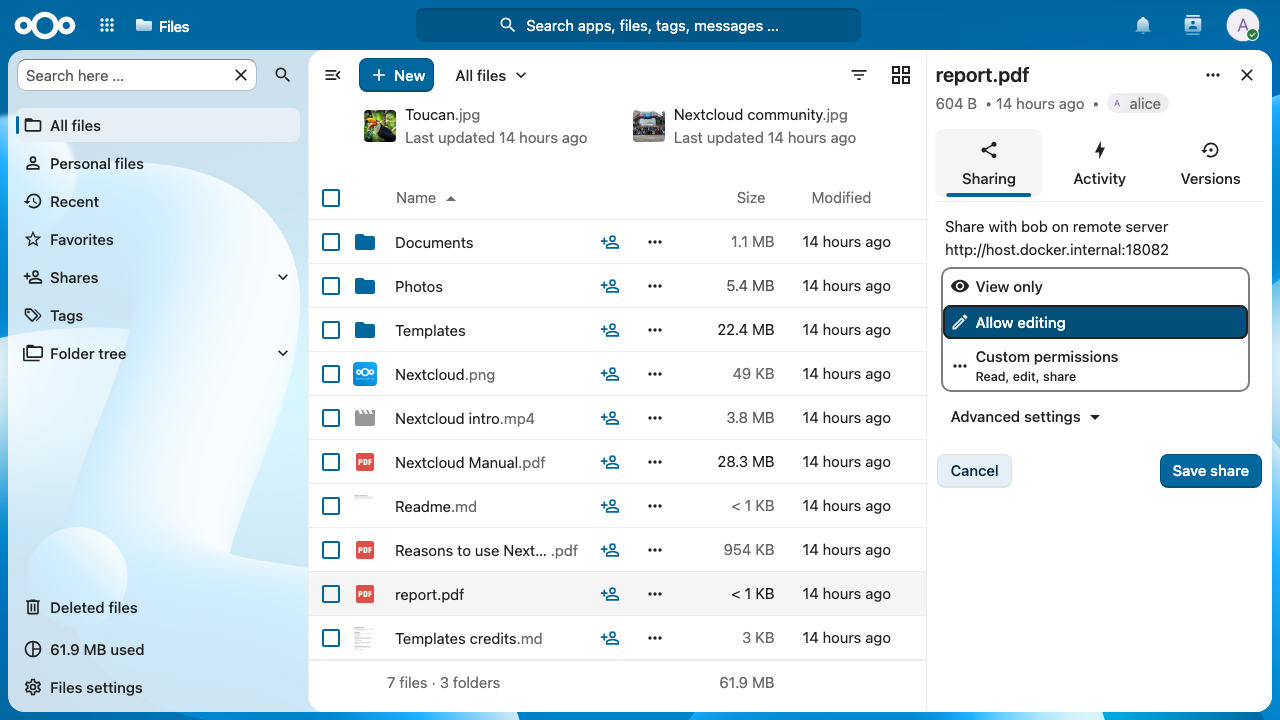Switch to the Versions tab
Viewport: 1280px width, 720px height.
coord(1210,163)
